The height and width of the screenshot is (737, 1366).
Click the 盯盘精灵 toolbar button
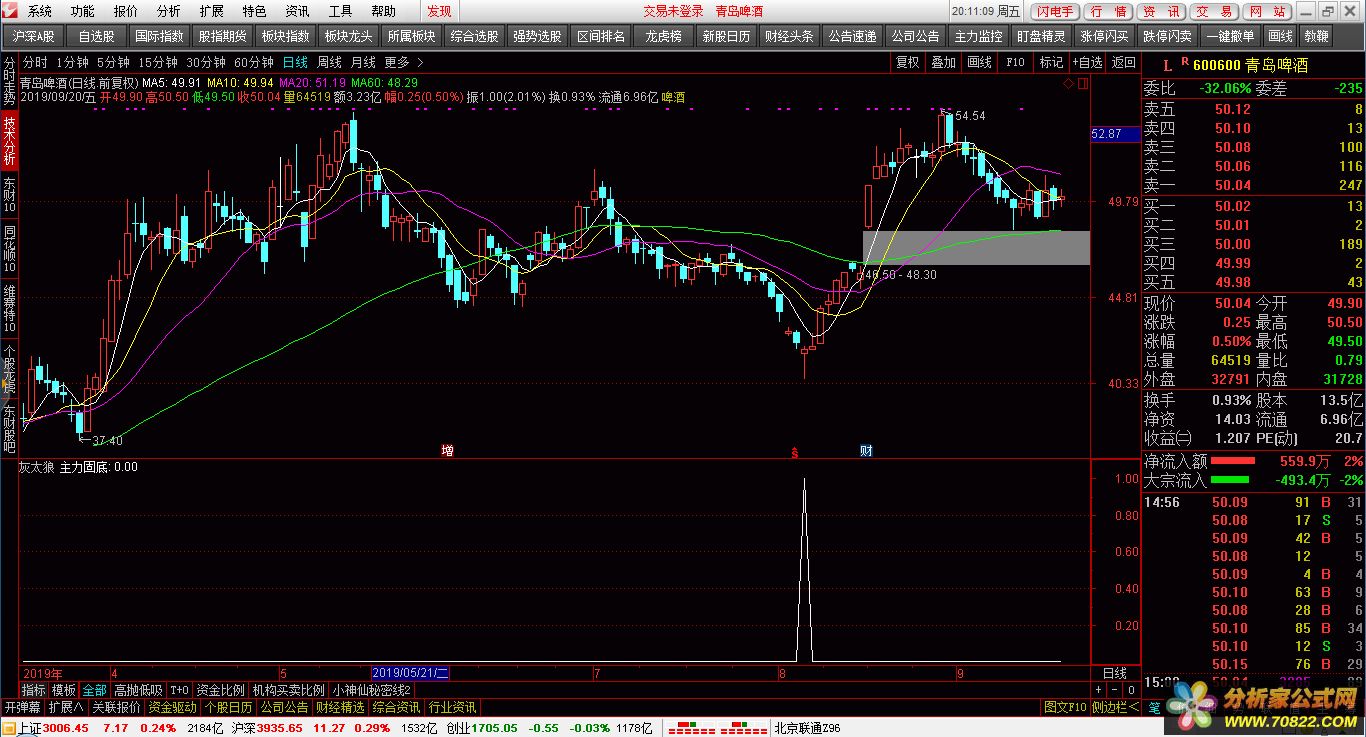pos(1040,35)
